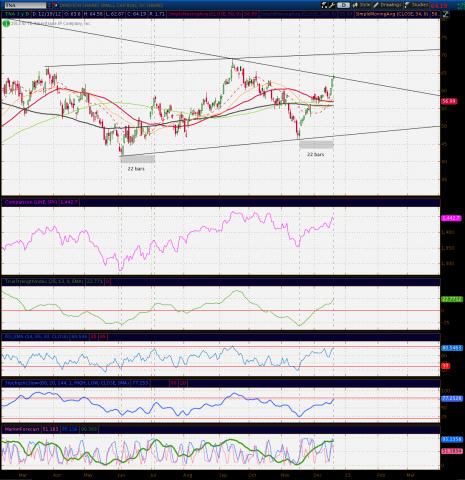Select the TrueStrengthIndex study label

tap(44, 282)
